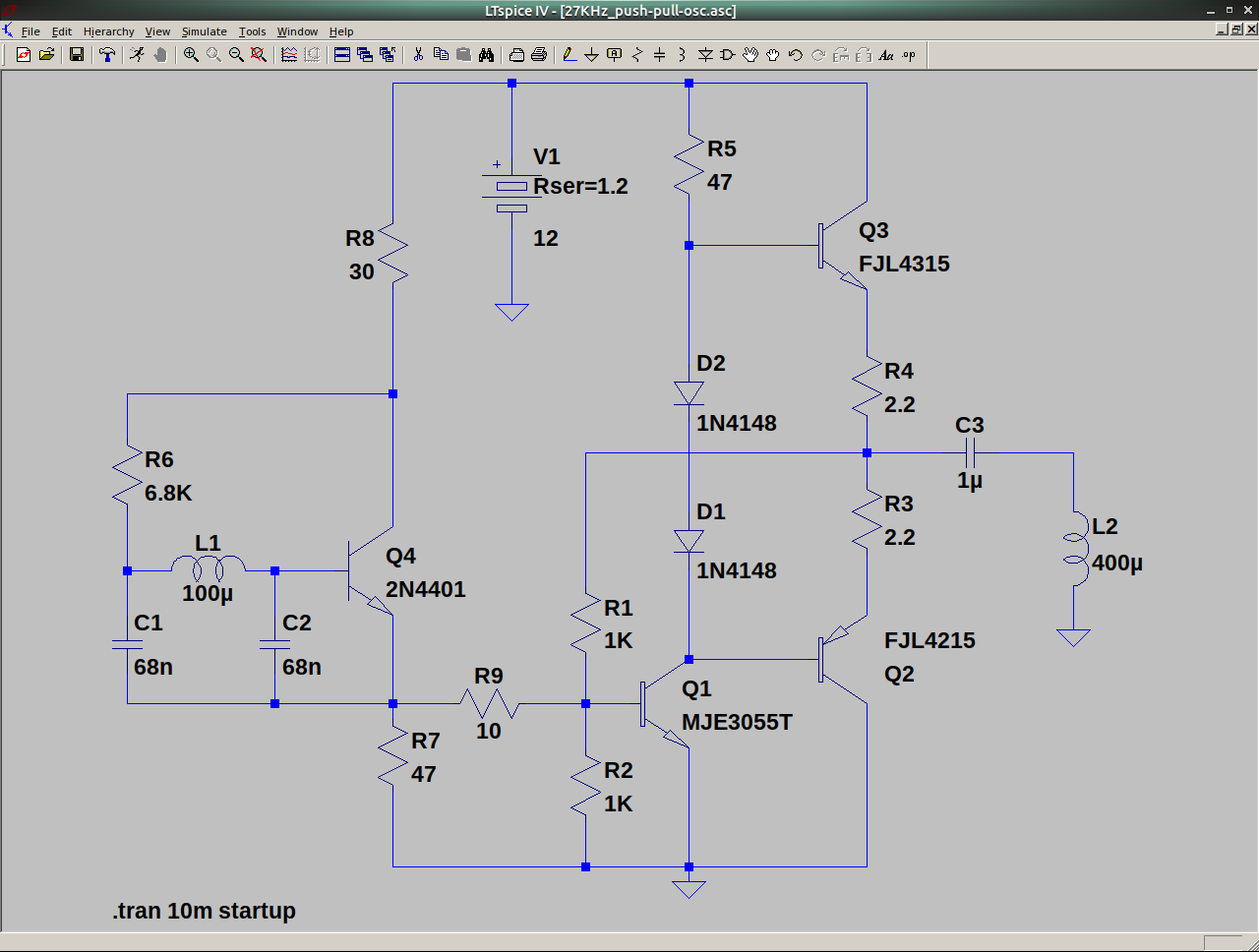This screenshot has width=1259, height=952.
Task: Place a Resistor from toolbar
Action: click(x=637, y=55)
